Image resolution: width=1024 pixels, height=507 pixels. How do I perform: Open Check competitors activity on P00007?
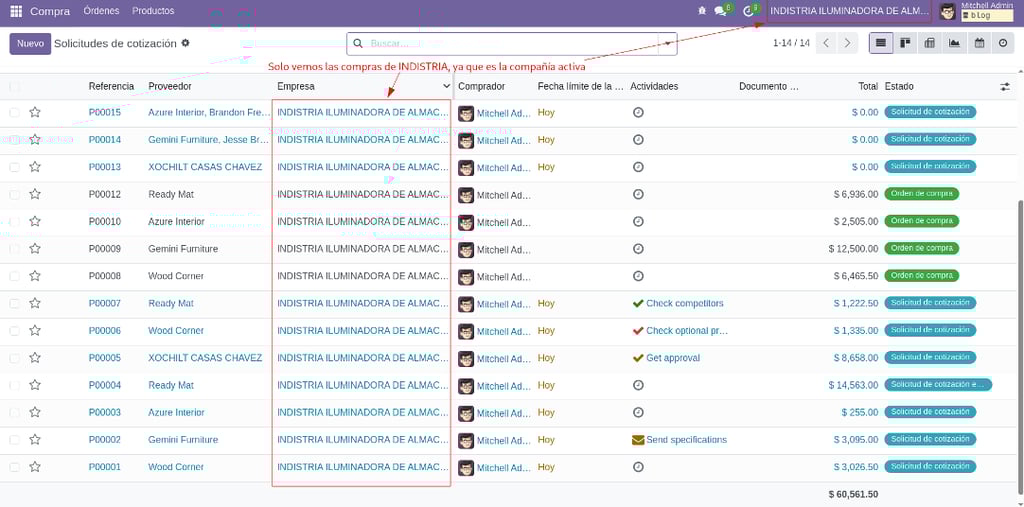point(678,303)
